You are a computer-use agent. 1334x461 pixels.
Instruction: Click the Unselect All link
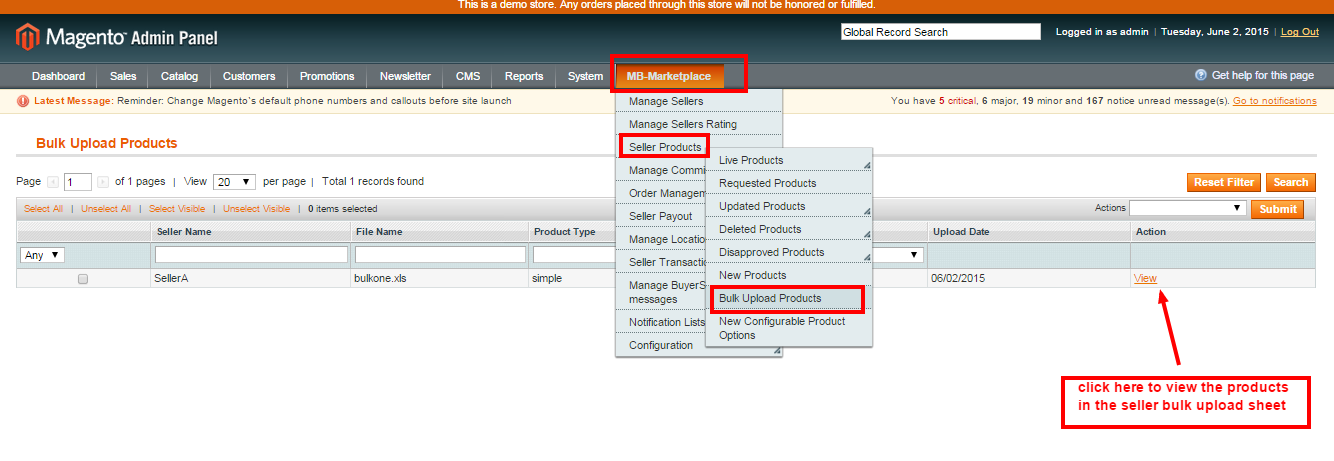(106, 209)
